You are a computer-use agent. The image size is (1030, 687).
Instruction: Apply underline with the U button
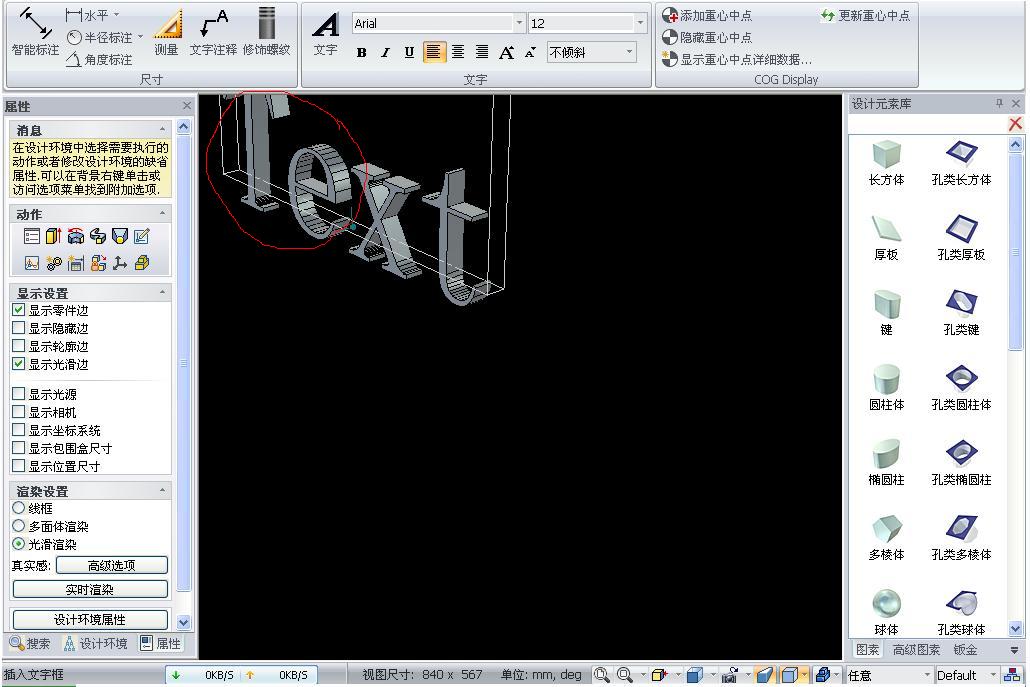point(409,53)
